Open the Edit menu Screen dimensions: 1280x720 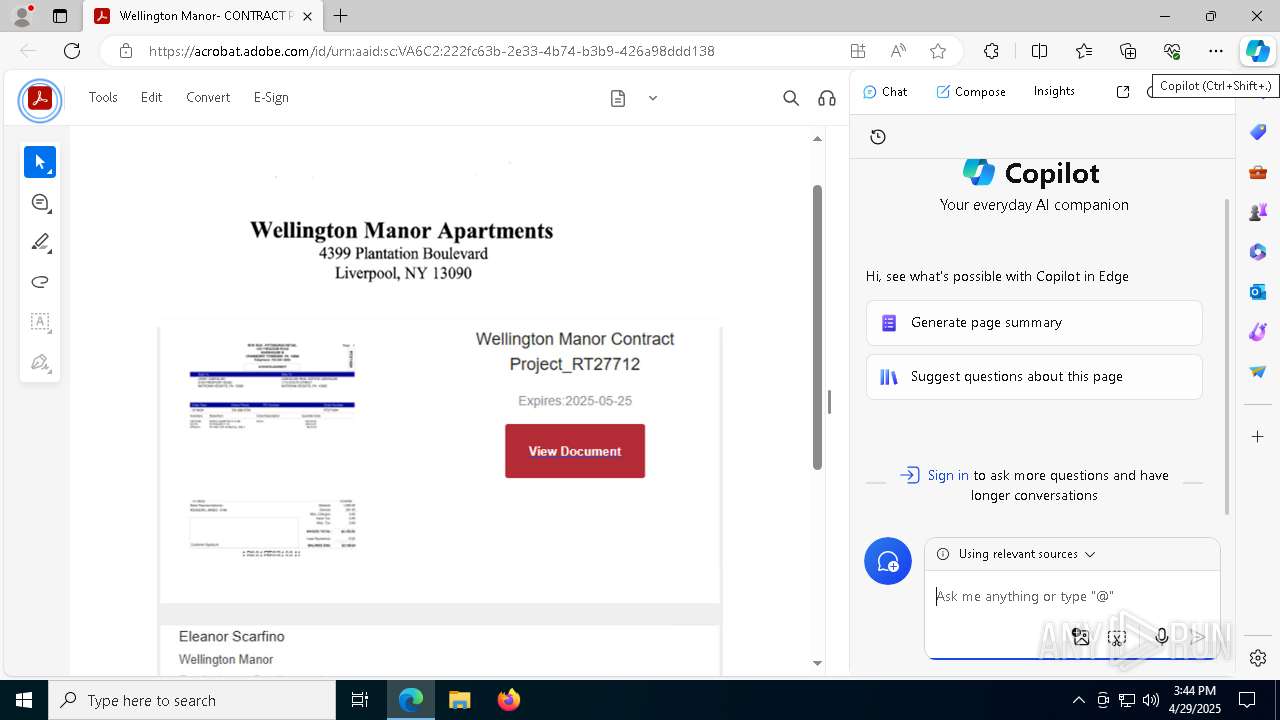coord(151,97)
